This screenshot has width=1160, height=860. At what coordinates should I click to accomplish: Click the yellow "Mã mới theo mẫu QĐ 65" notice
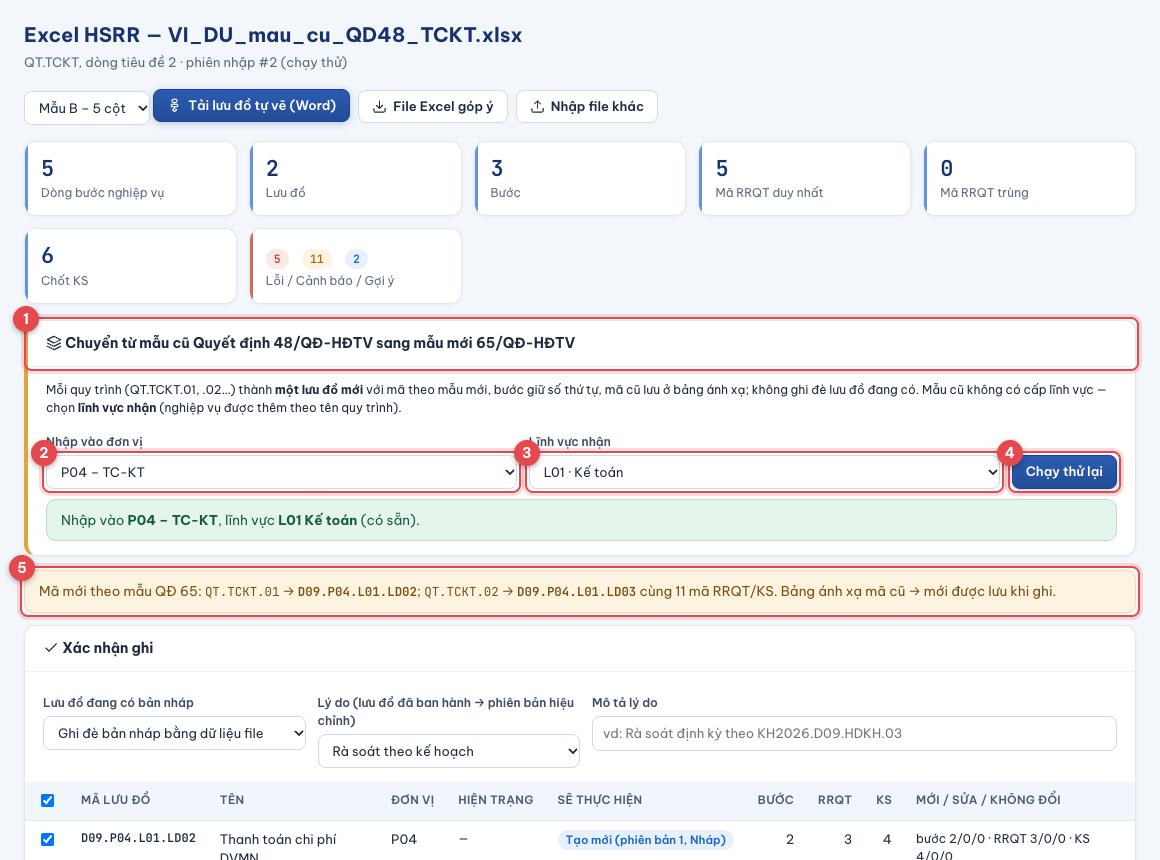[x=580, y=591]
